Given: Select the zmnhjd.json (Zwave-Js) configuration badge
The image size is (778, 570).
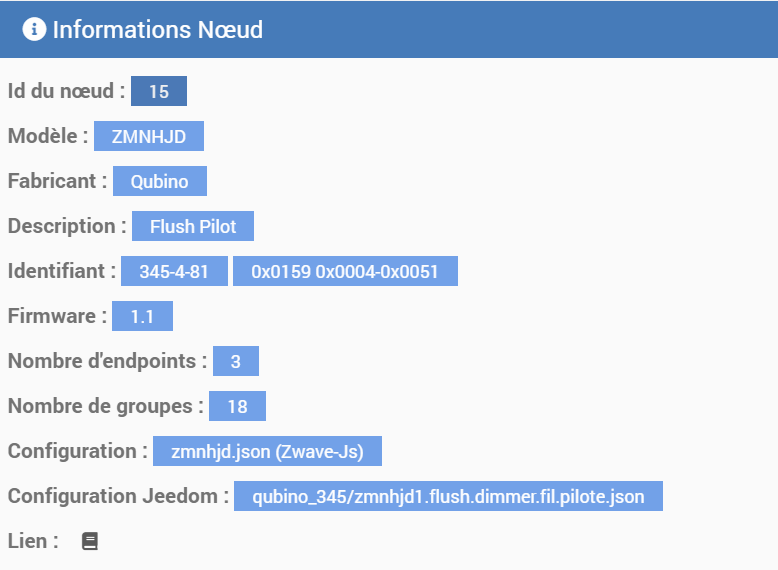Looking at the screenshot, I should click(x=267, y=451).
